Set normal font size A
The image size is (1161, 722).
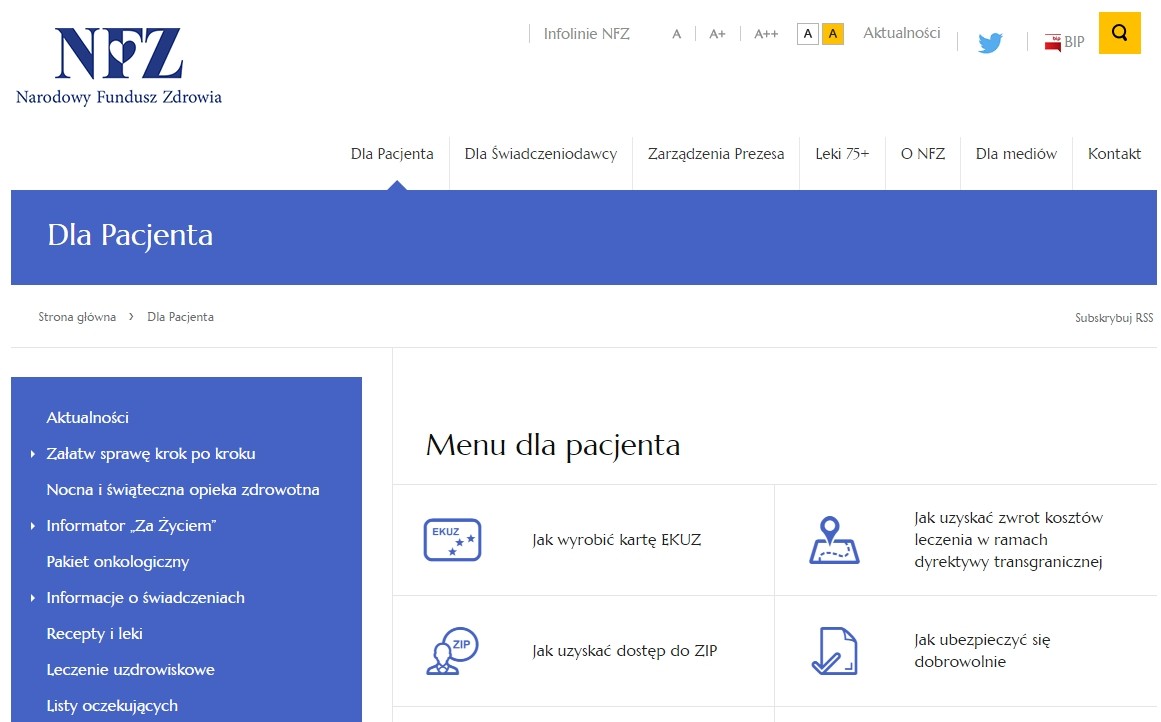click(676, 34)
